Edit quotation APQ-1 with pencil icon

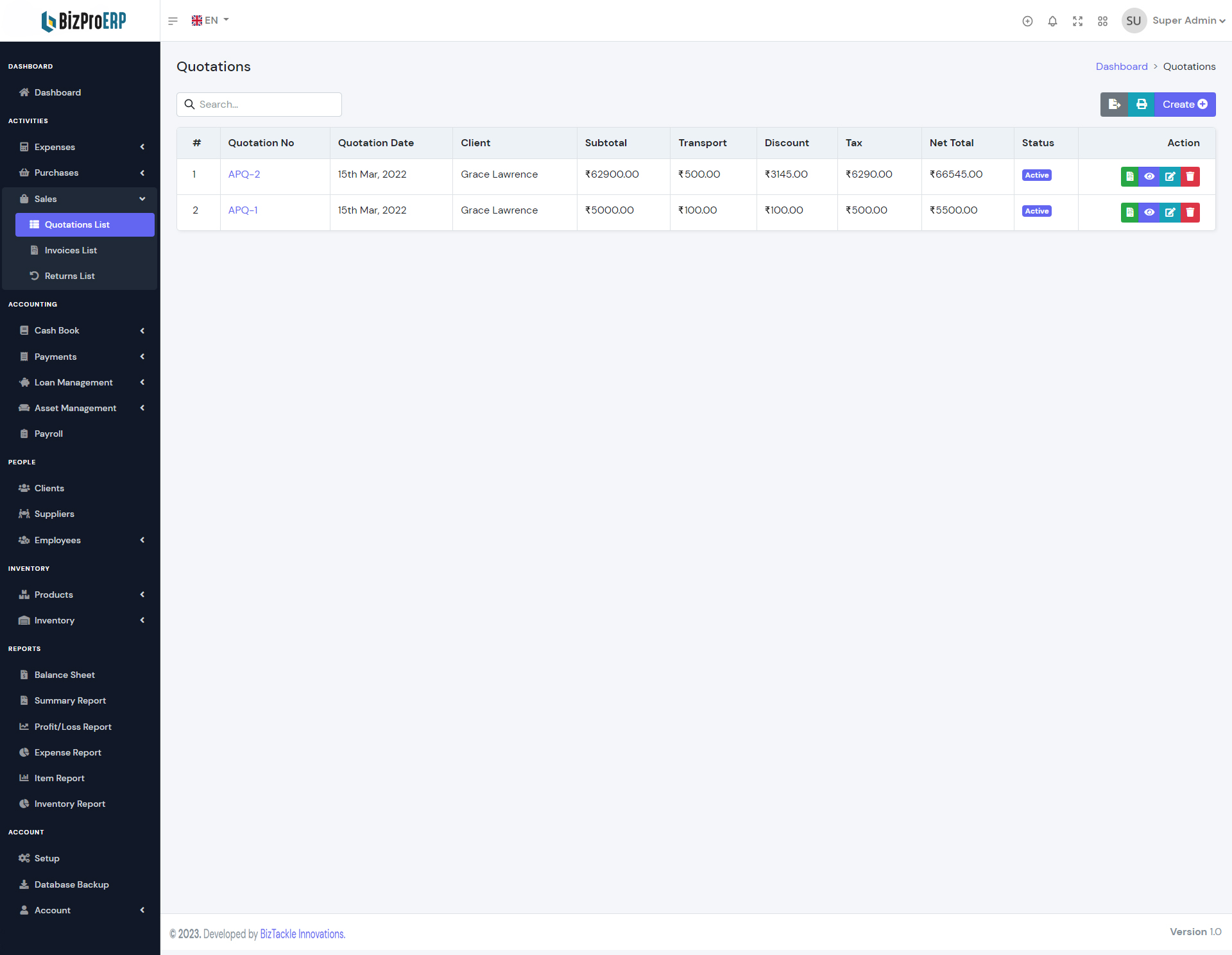[x=1170, y=212]
